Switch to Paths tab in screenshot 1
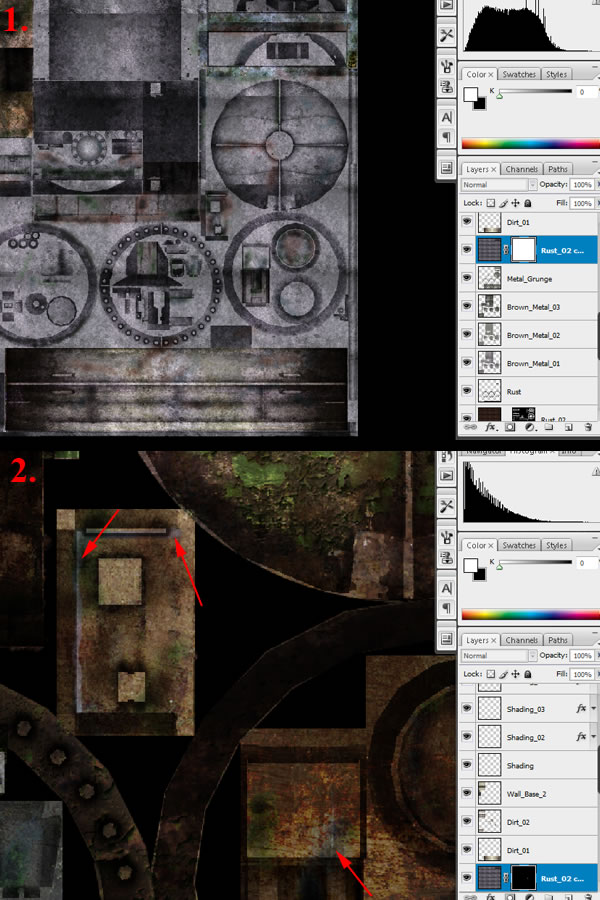 (x=558, y=169)
